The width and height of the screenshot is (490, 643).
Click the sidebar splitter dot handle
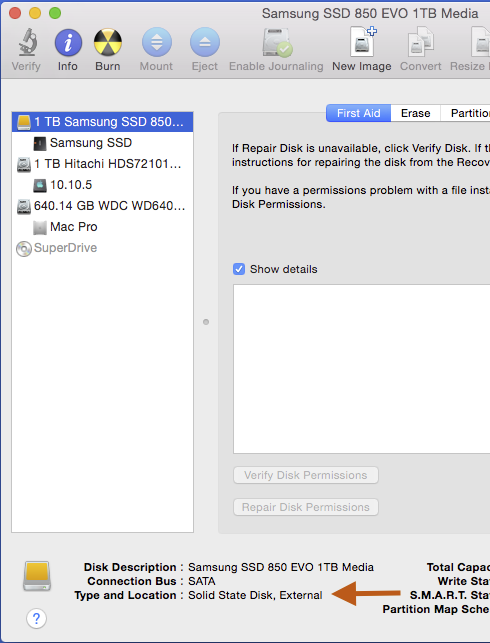(x=206, y=322)
